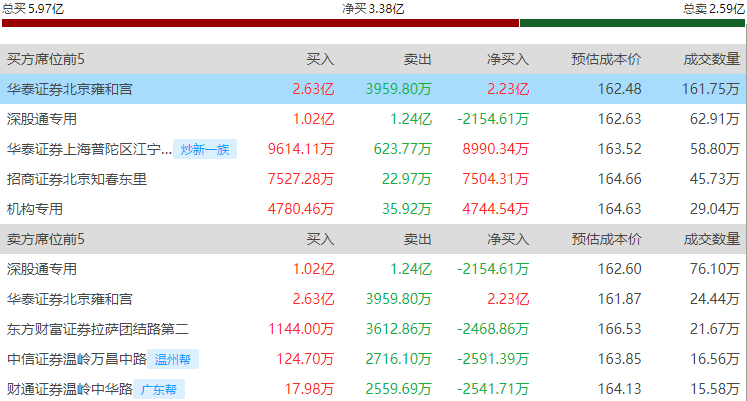The image size is (747, 401).
Task: Click the 广东帮 tag
Action: (159, 389)
